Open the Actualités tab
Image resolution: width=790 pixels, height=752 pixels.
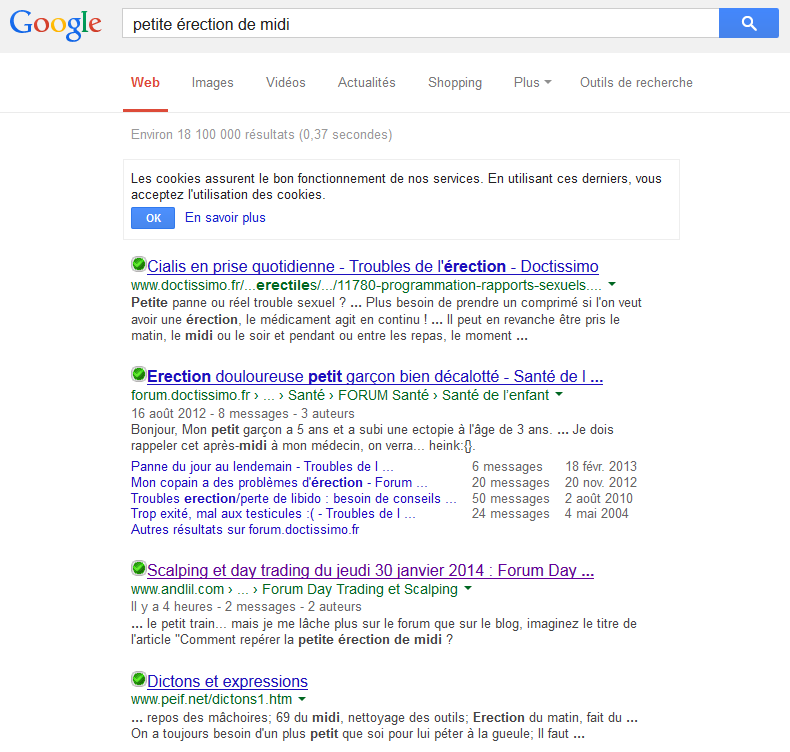click(366, 83)
